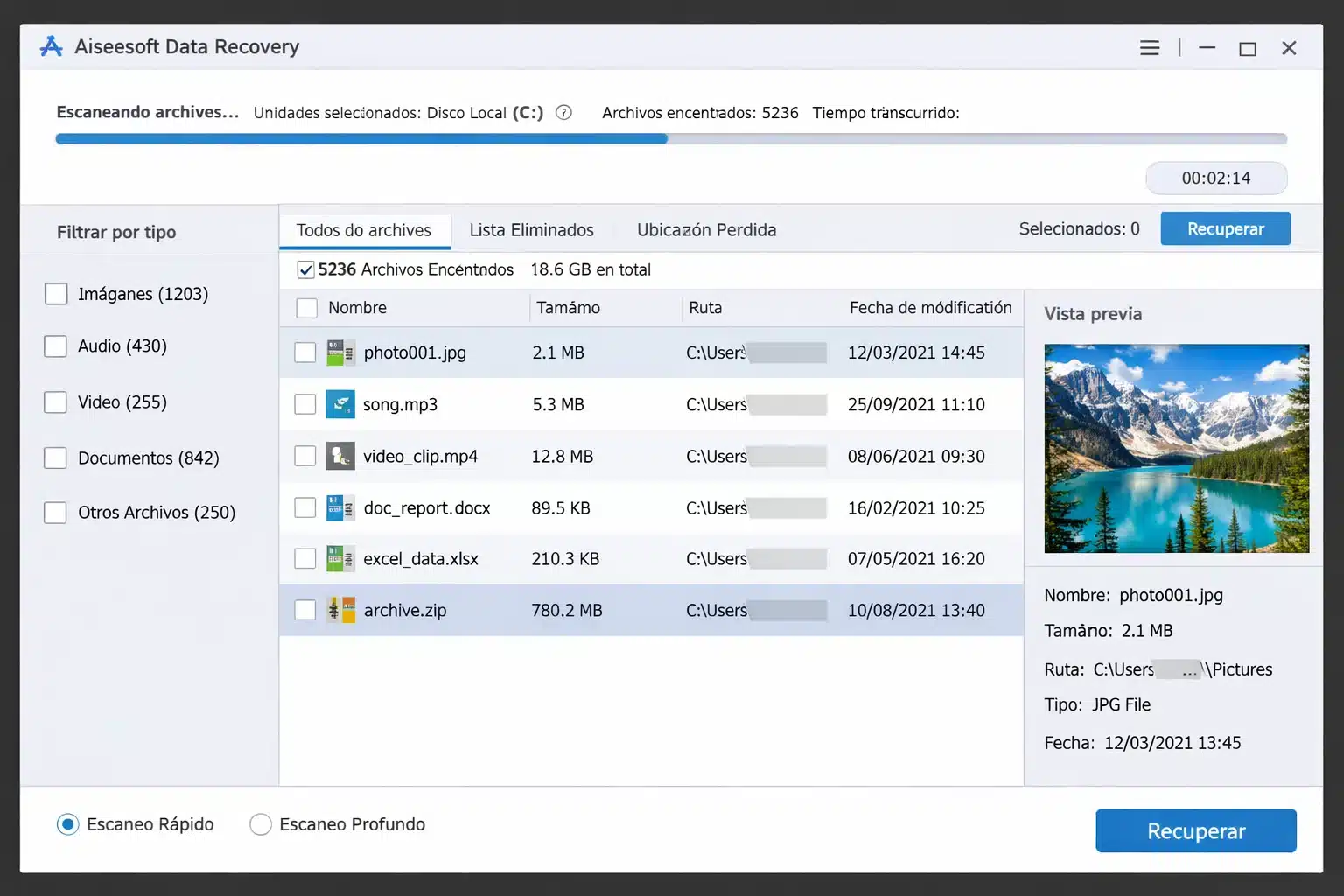Check the Audio (430) filter checkbox
Viewport: 1344px width, 896px height.
click(x=55, y=346)
